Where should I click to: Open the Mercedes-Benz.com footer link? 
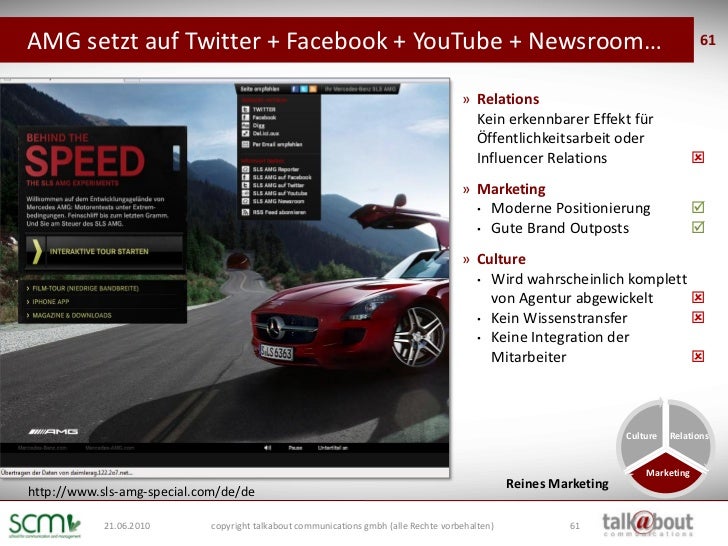pyautogui.click(x=42, y=448)
